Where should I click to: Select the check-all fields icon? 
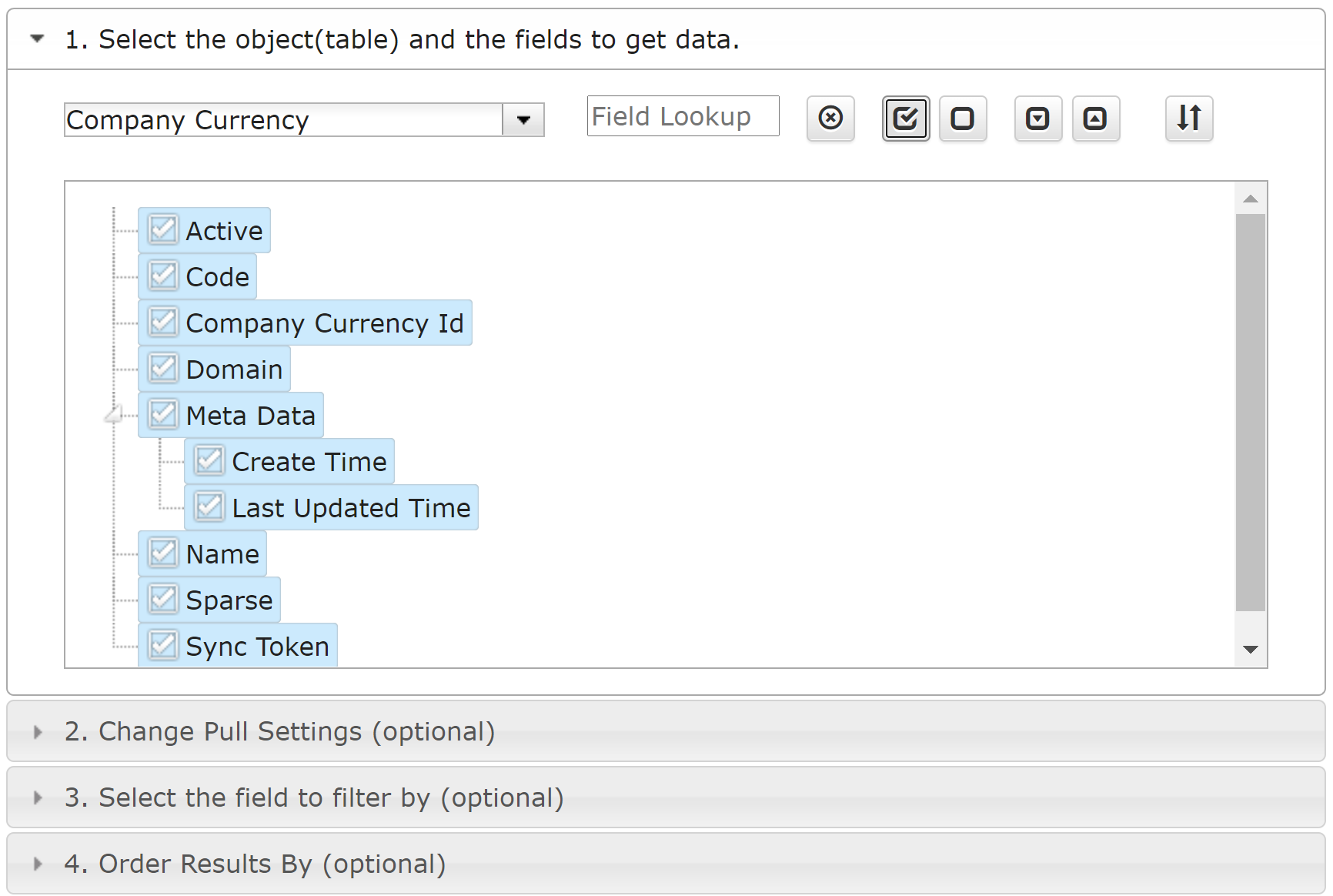point(906,119)
